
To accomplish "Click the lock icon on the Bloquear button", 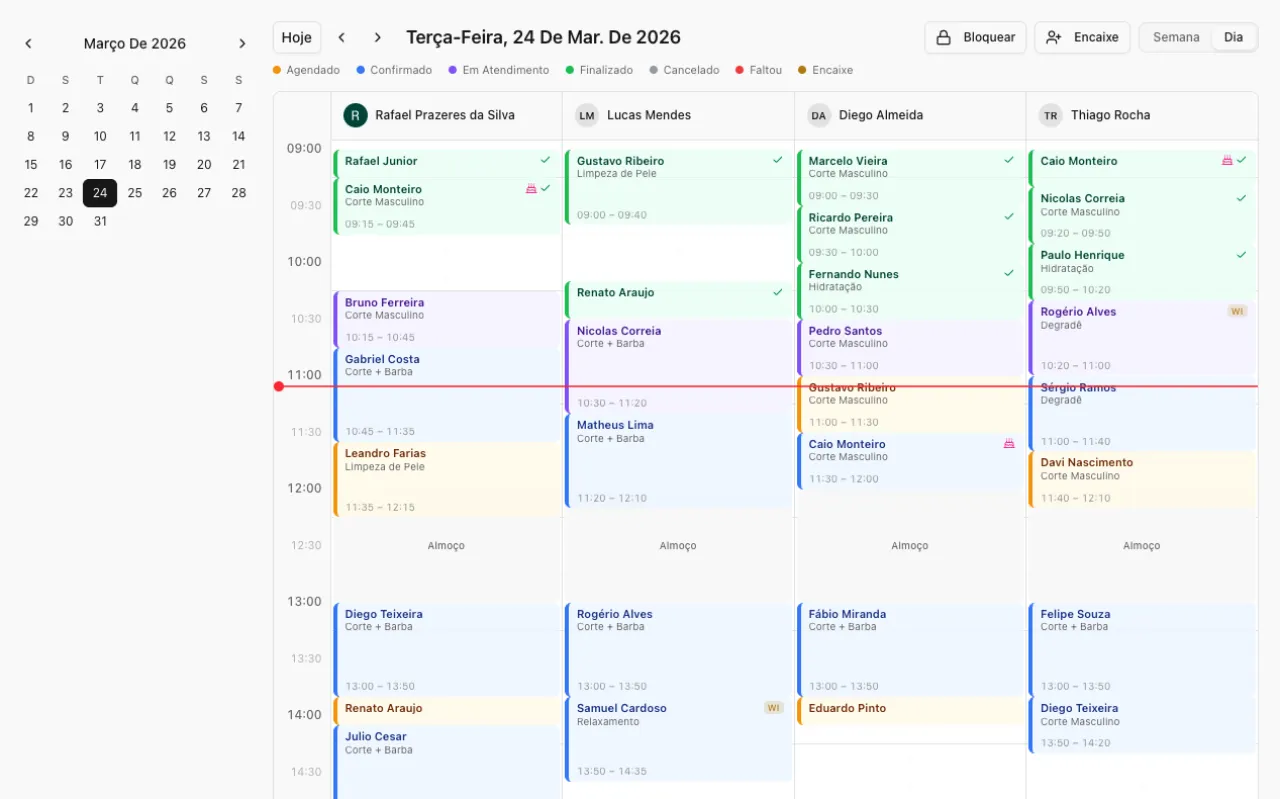I will (x=942, y=37).
